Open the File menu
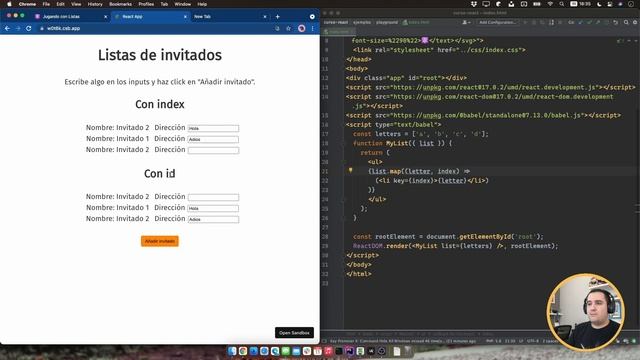The width and height of the screenshot is (640, 360). 46,4
